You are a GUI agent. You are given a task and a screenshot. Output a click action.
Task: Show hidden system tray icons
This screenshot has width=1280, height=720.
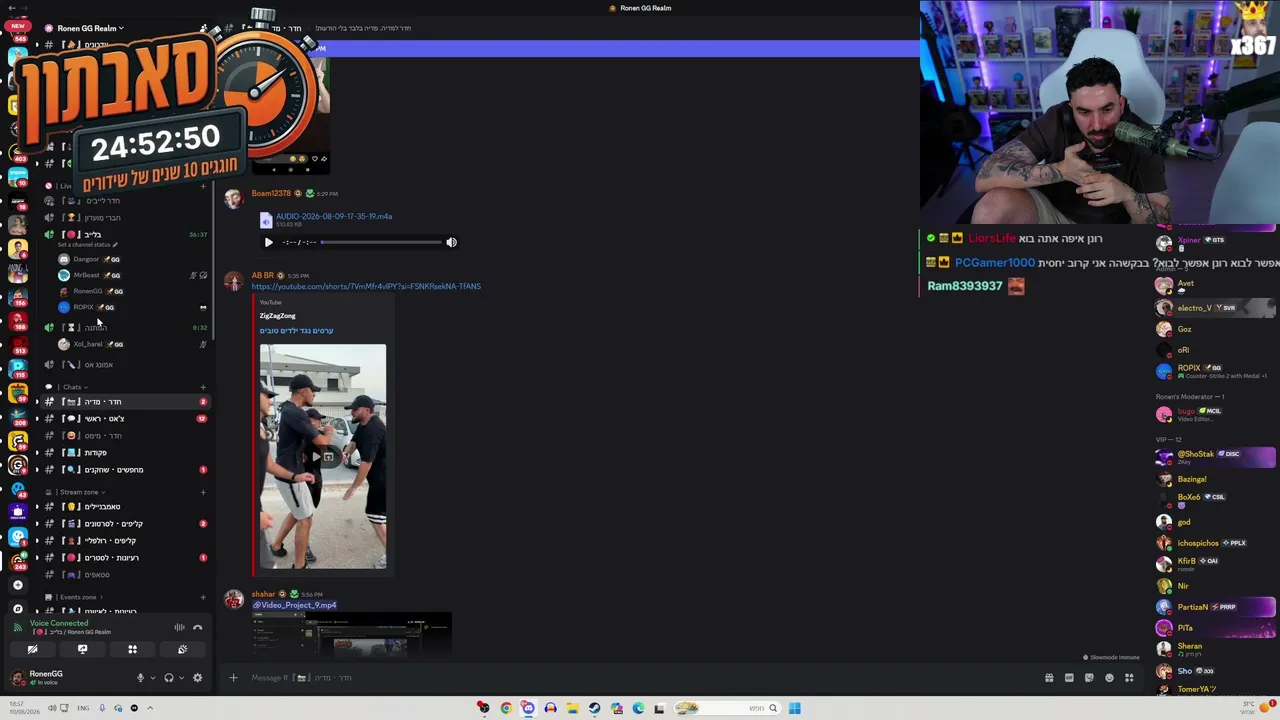point(150,708)
